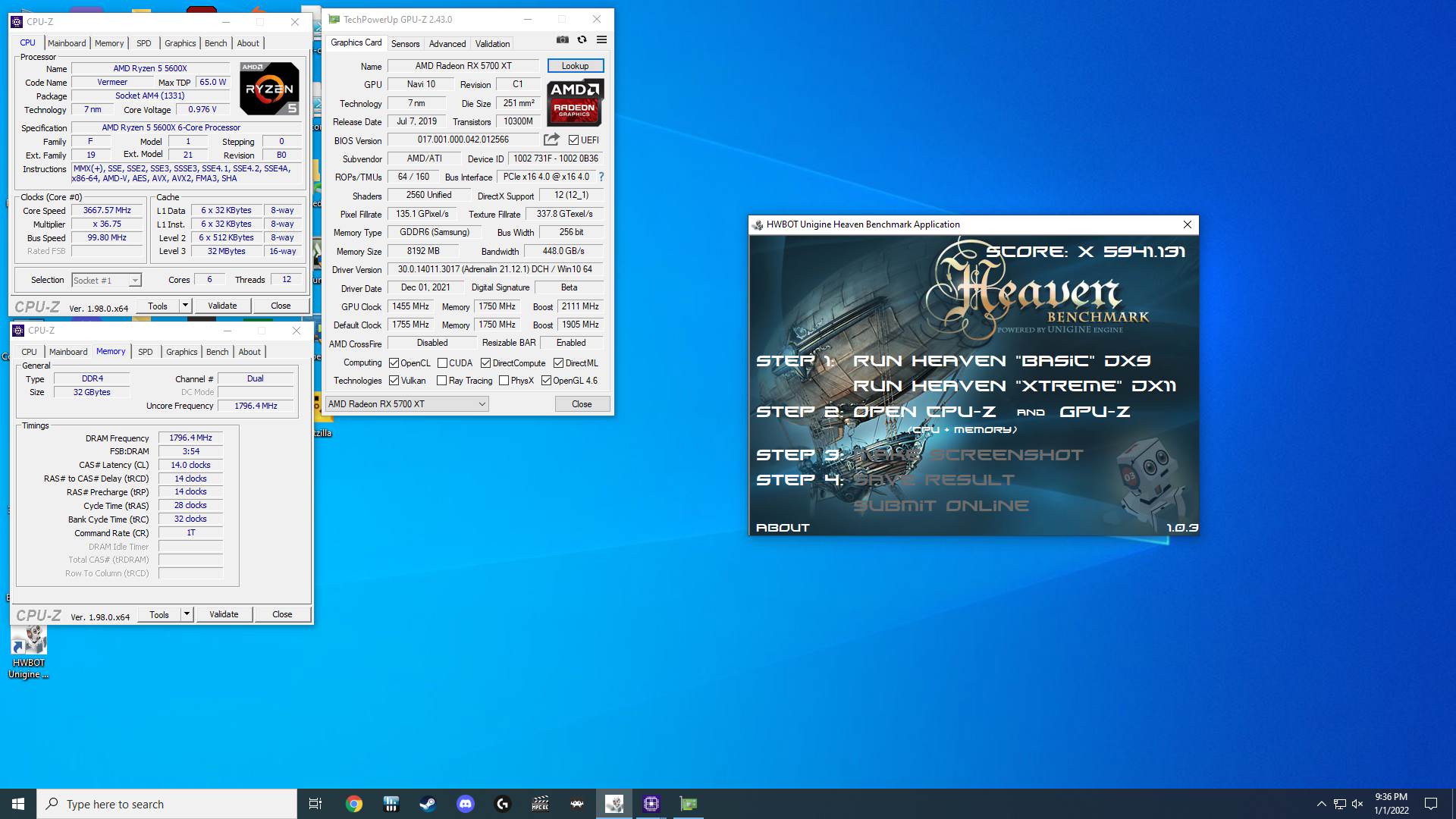Toggle DirectCompute checkbox
Screen dimensions: 1456x819
[x=485, y=363]
